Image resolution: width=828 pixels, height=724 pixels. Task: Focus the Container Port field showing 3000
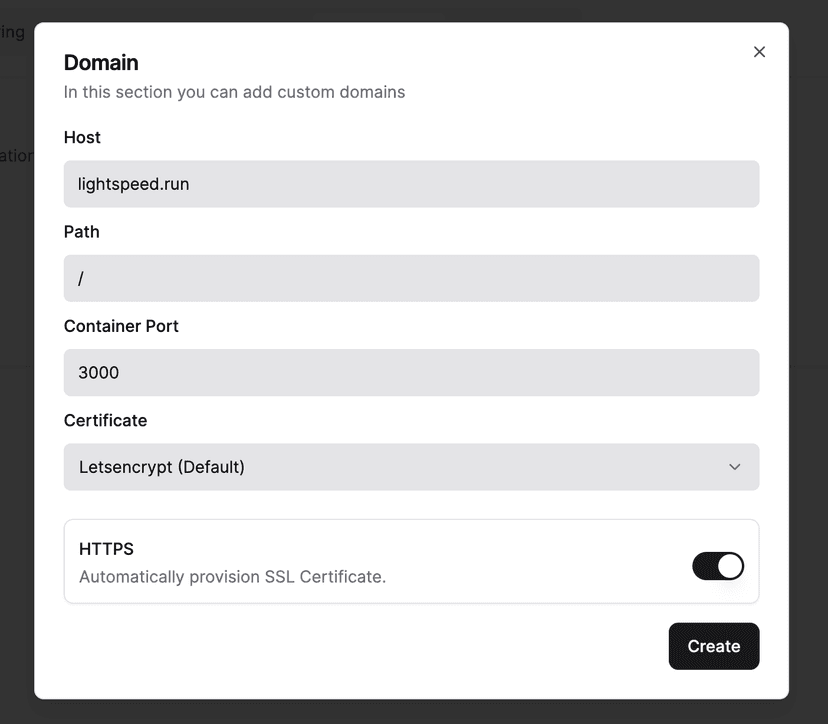[411, 372]
